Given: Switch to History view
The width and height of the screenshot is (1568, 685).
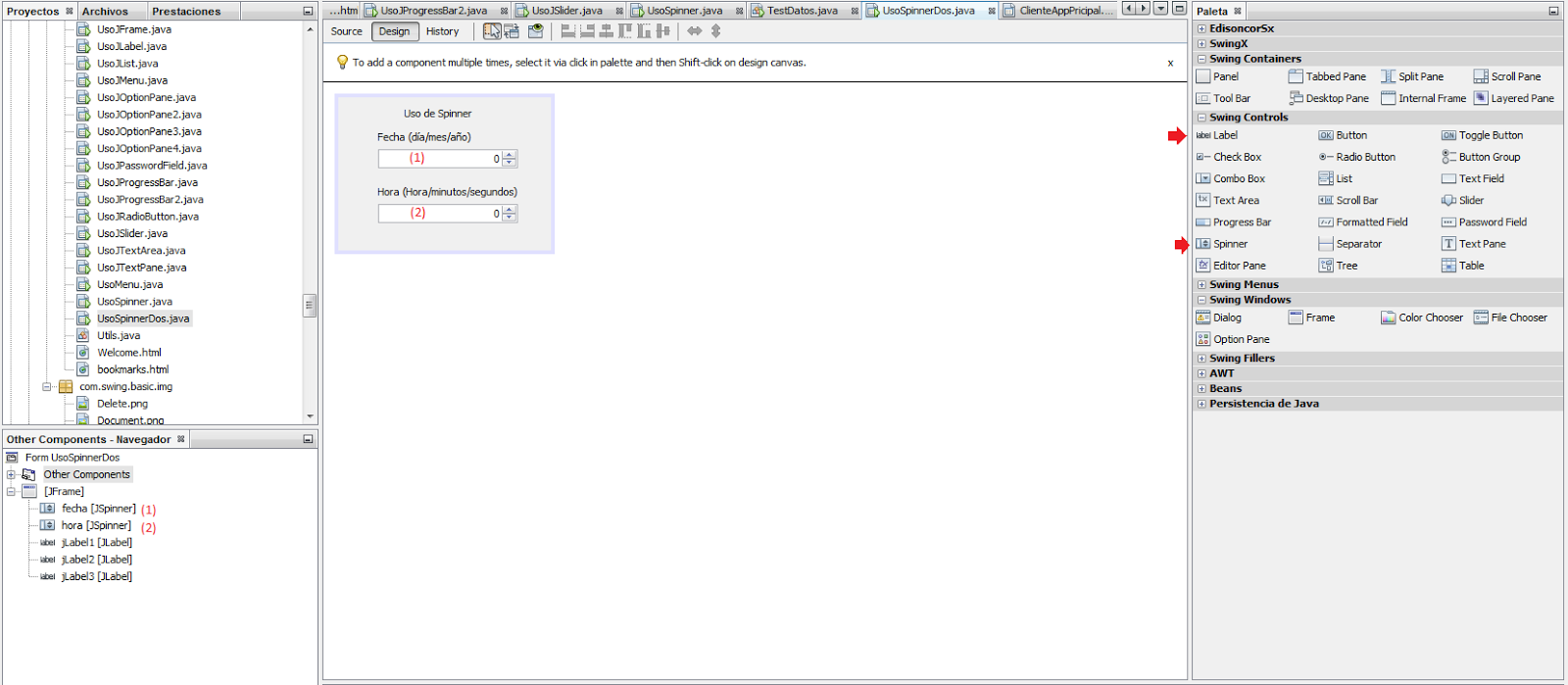Looking at the screenshot, I should pyautogui.click(x=442, y=31).
